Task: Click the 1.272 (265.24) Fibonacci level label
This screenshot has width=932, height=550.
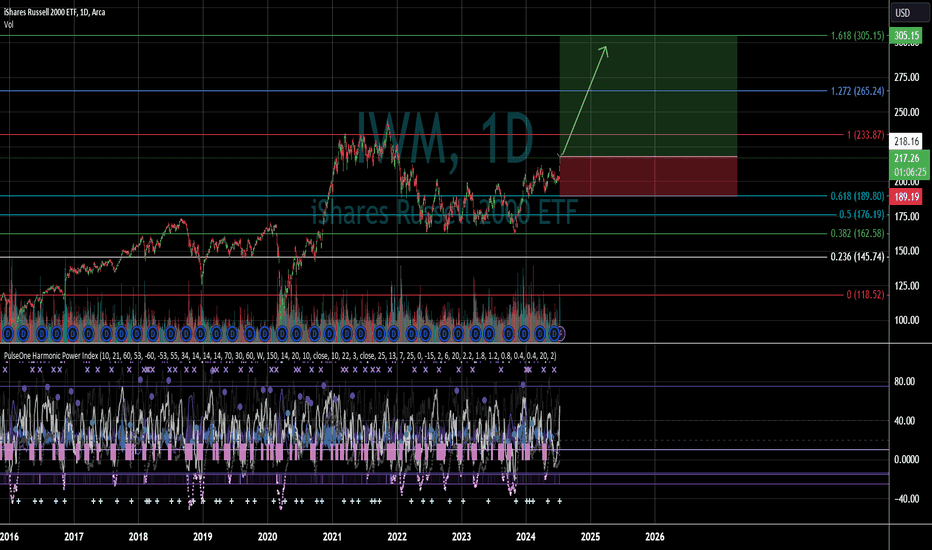Action: pos(858,91)
